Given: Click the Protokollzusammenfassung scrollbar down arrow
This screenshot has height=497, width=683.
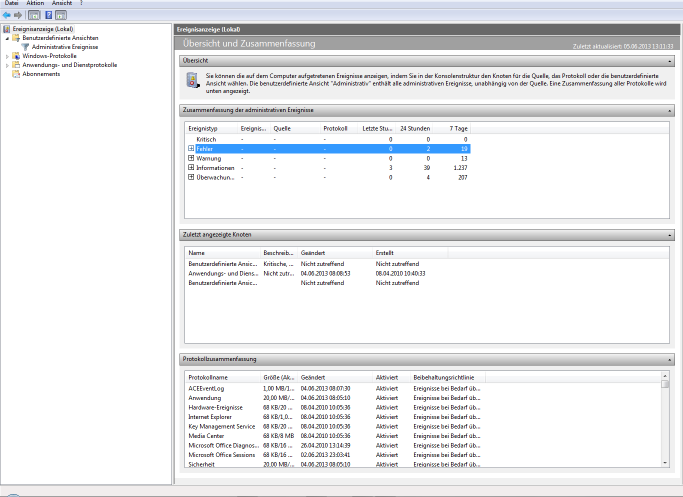Looking at the screenshot, I should click(x=665, y=463).
